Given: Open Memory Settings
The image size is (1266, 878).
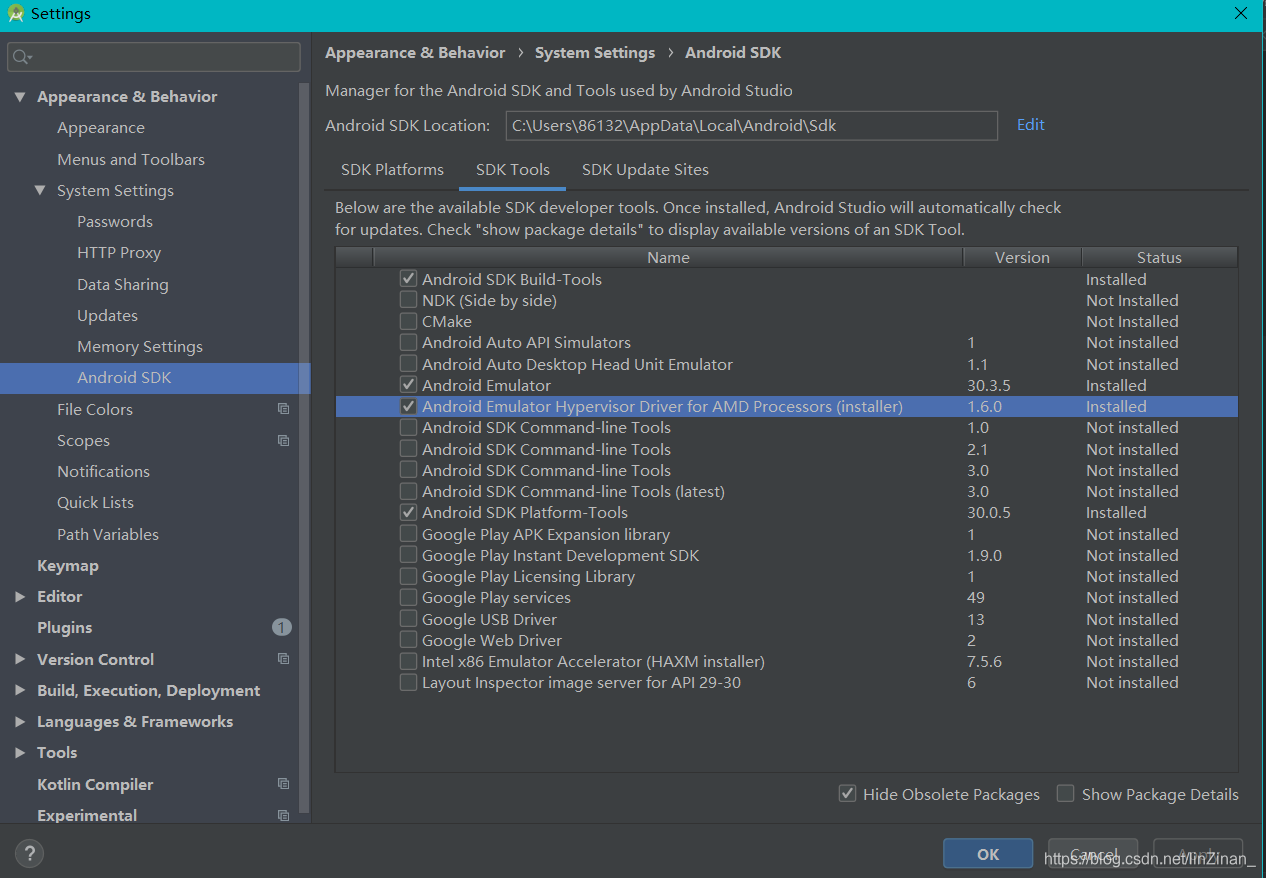Looking at the screenshot, I should pos(140,347).
